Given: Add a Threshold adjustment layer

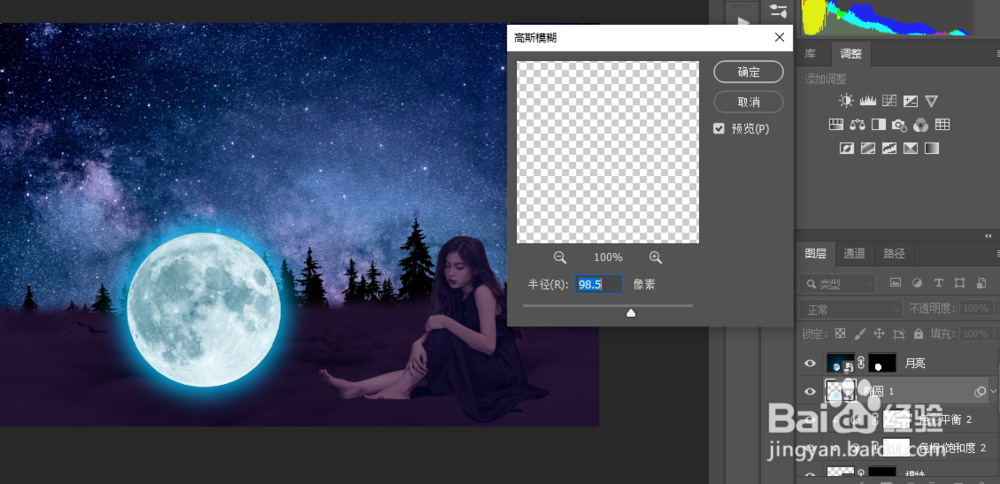Looking at the screenshot, I should [889, 148].
